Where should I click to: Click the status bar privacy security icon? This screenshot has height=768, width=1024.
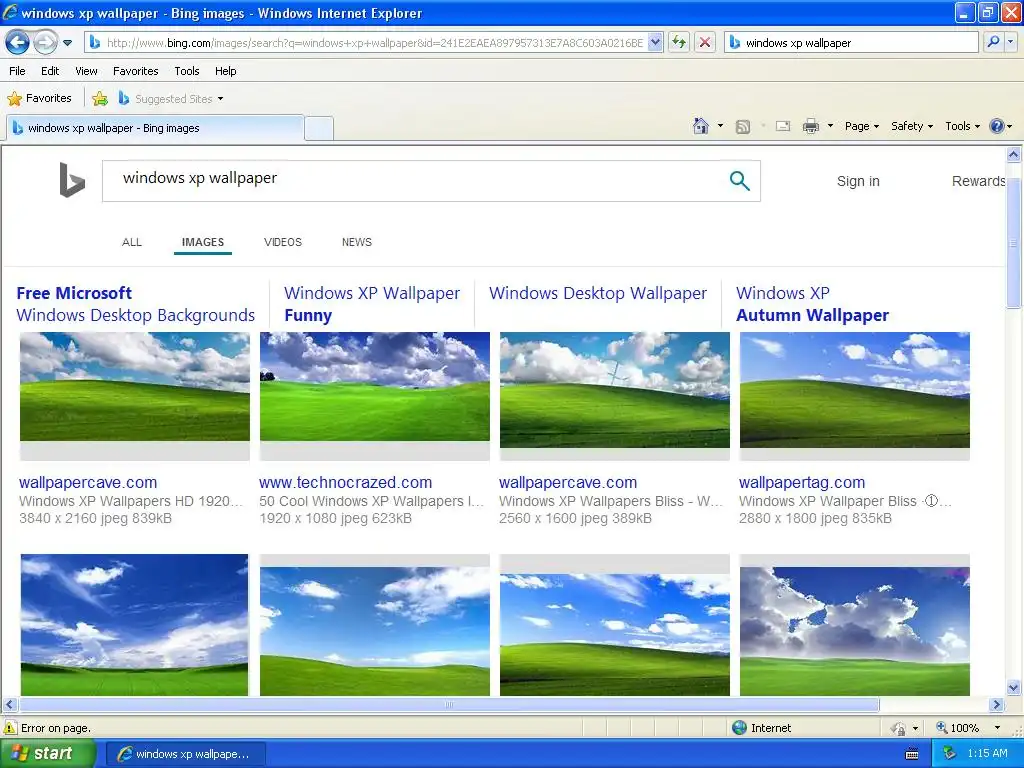[x=899, y=728]
